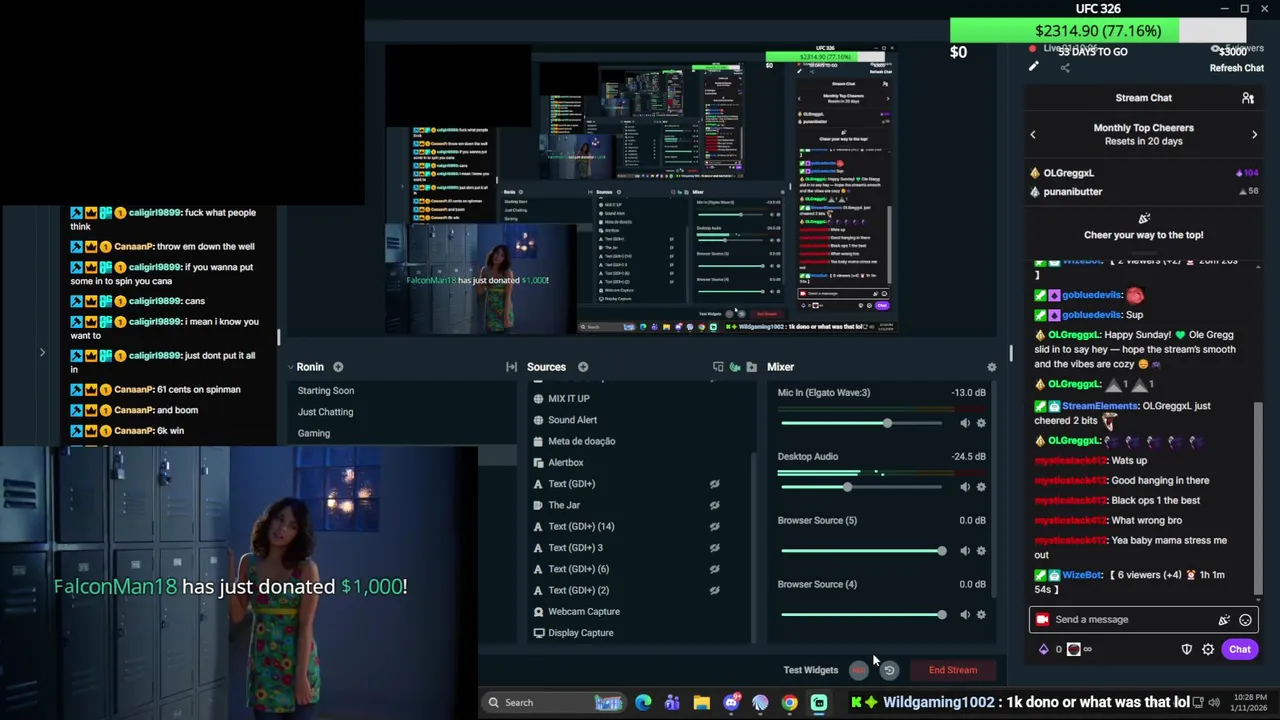Image resolution: width=1280 pixels, height=720 pixels.
Task: Open bits balance icon below chat input
Action: (1044, 650)
